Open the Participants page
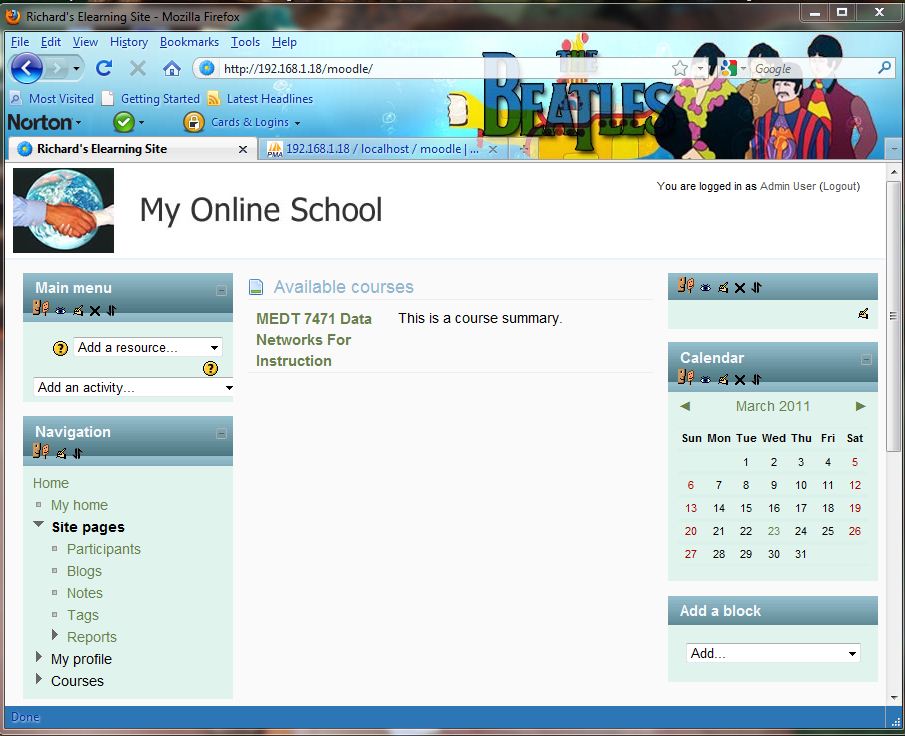The image size is (905, 736). pyautogui.click(x=104, y=549)
